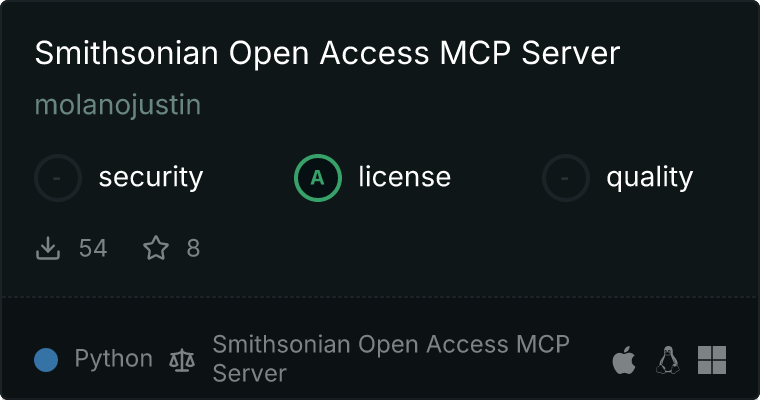Open the Smithsonian Open Access MCP Server title

point(327,53)
